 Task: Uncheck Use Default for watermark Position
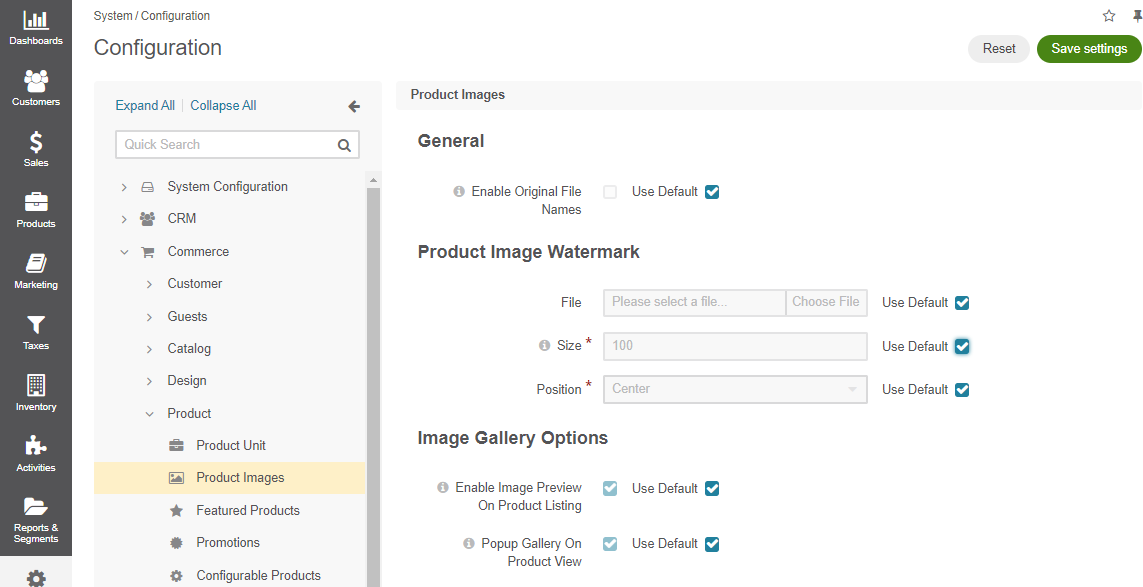[x=962, y=389]
